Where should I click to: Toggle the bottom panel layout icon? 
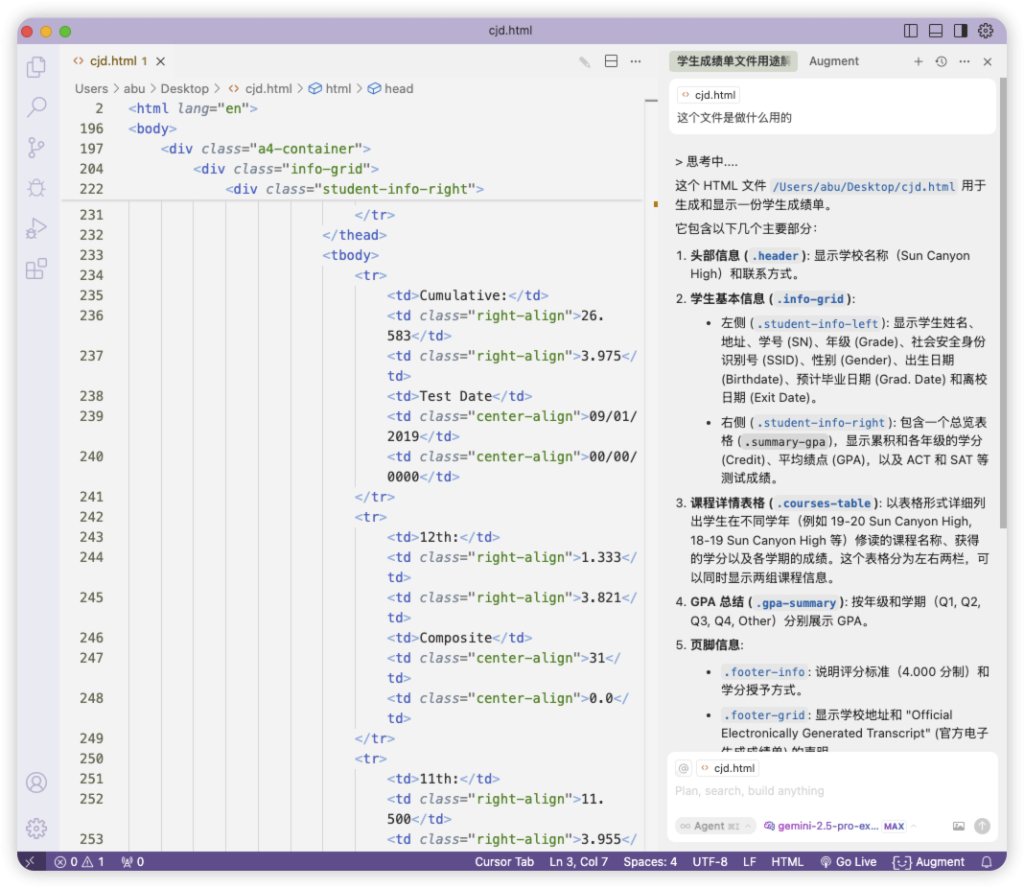tap(935, 31)
